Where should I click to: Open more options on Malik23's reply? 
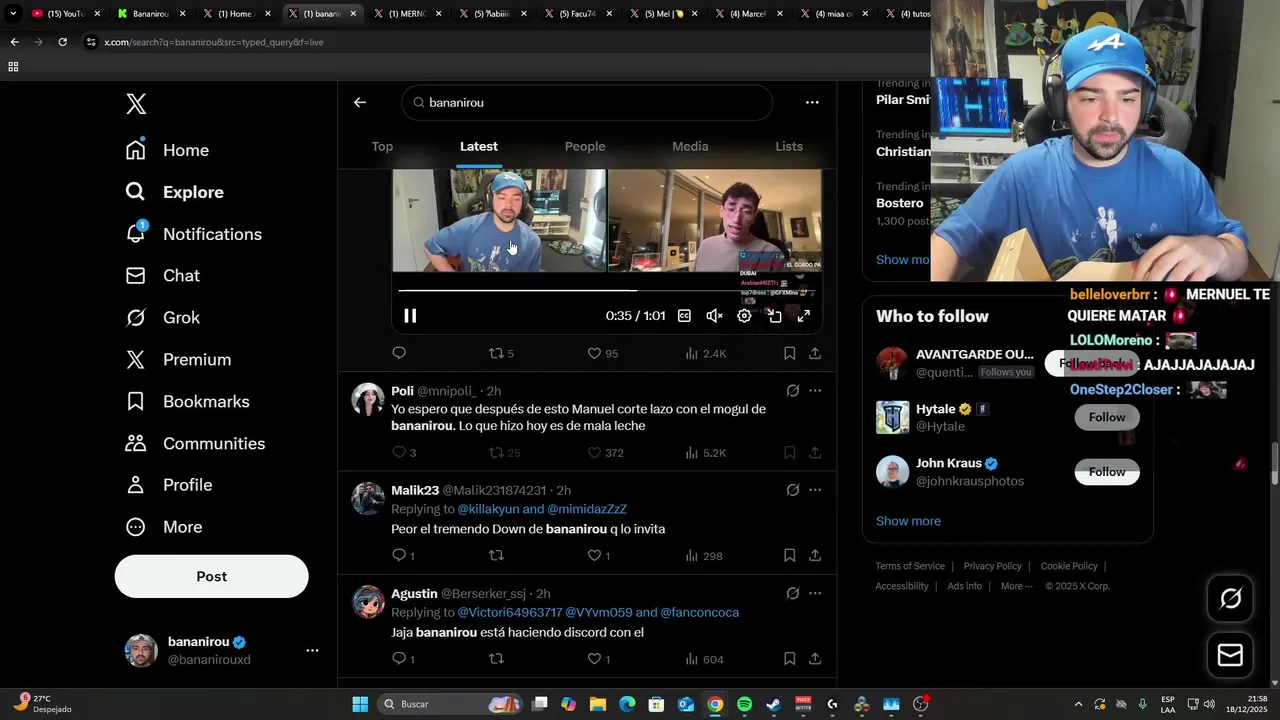pos(815,490)
